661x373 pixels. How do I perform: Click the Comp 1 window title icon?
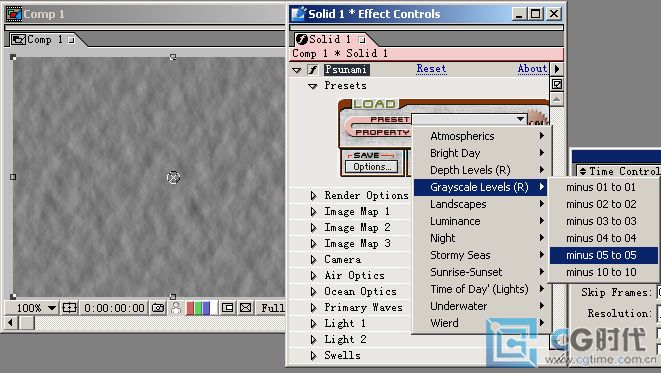point(13,14)
